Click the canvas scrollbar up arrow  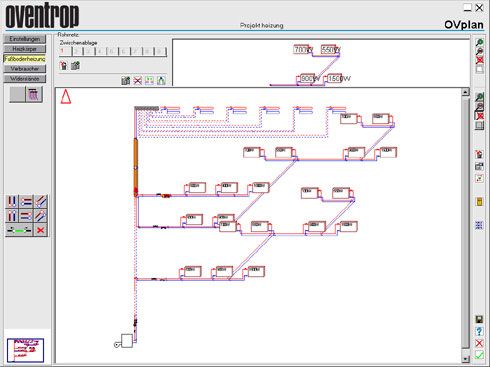point(466,92)
